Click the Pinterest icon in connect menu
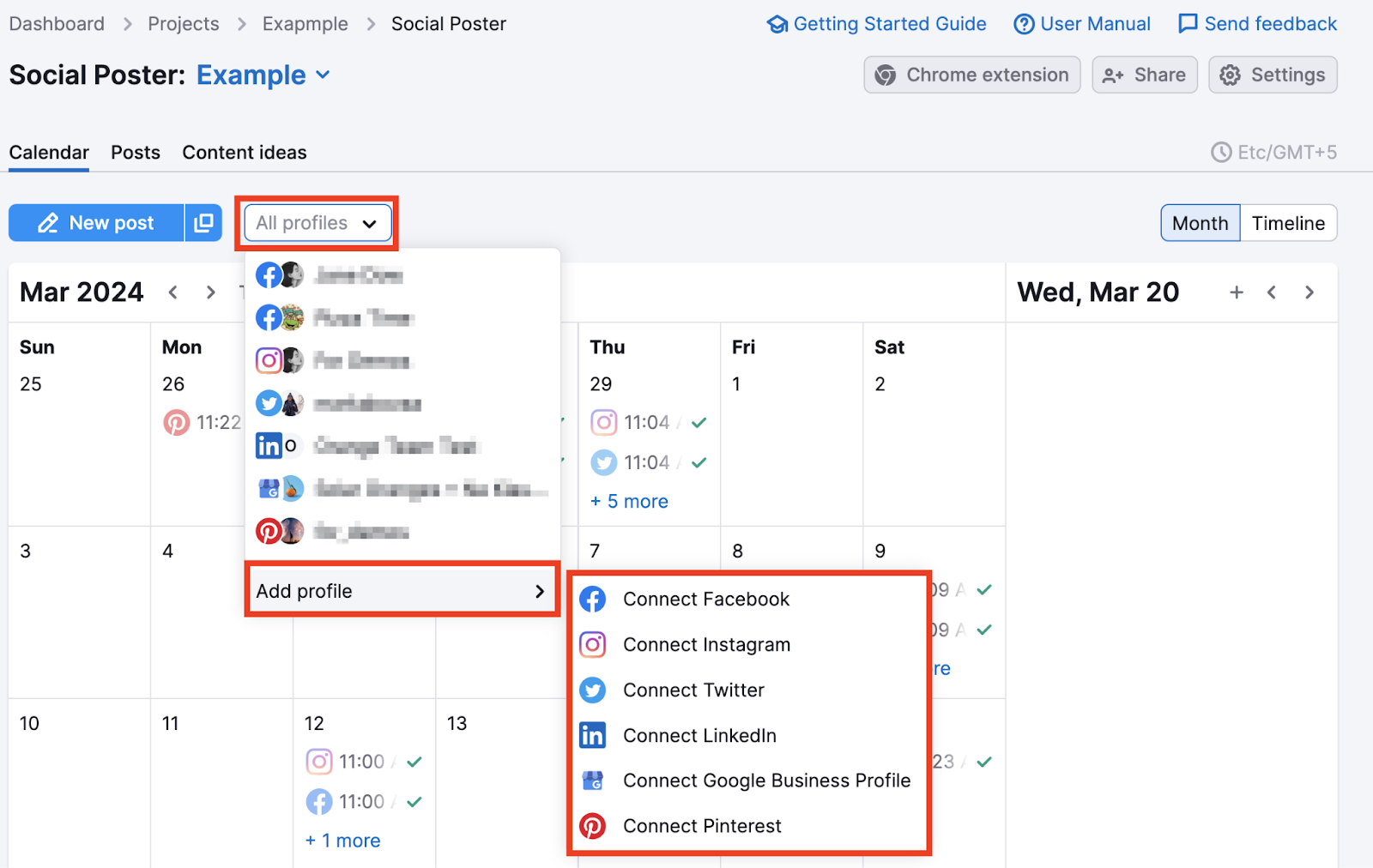This screenshot has height=868, width=1373. pos(592,826)
